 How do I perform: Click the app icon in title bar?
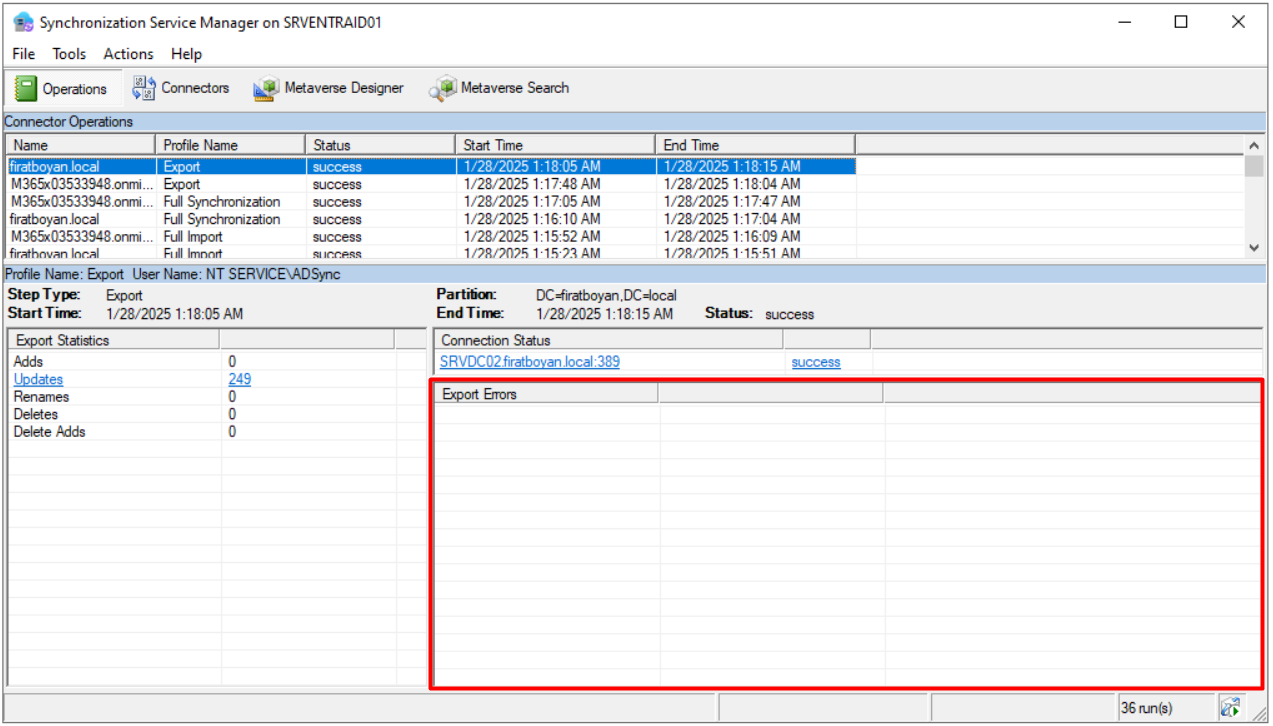tap(23, 22)
